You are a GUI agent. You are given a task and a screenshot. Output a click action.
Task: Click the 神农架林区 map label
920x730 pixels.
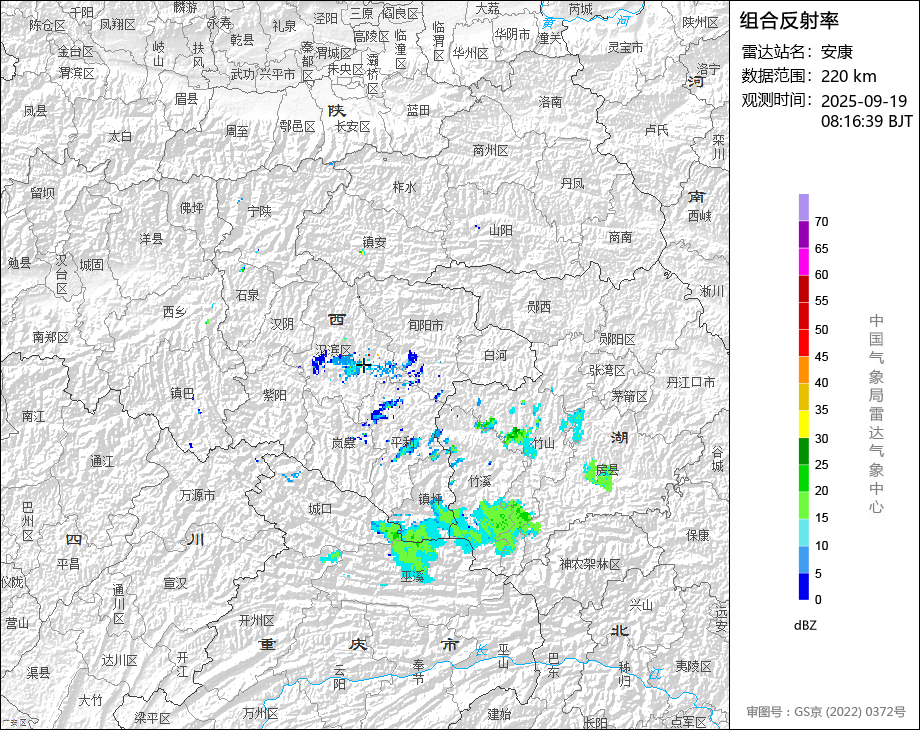point(590,564)
